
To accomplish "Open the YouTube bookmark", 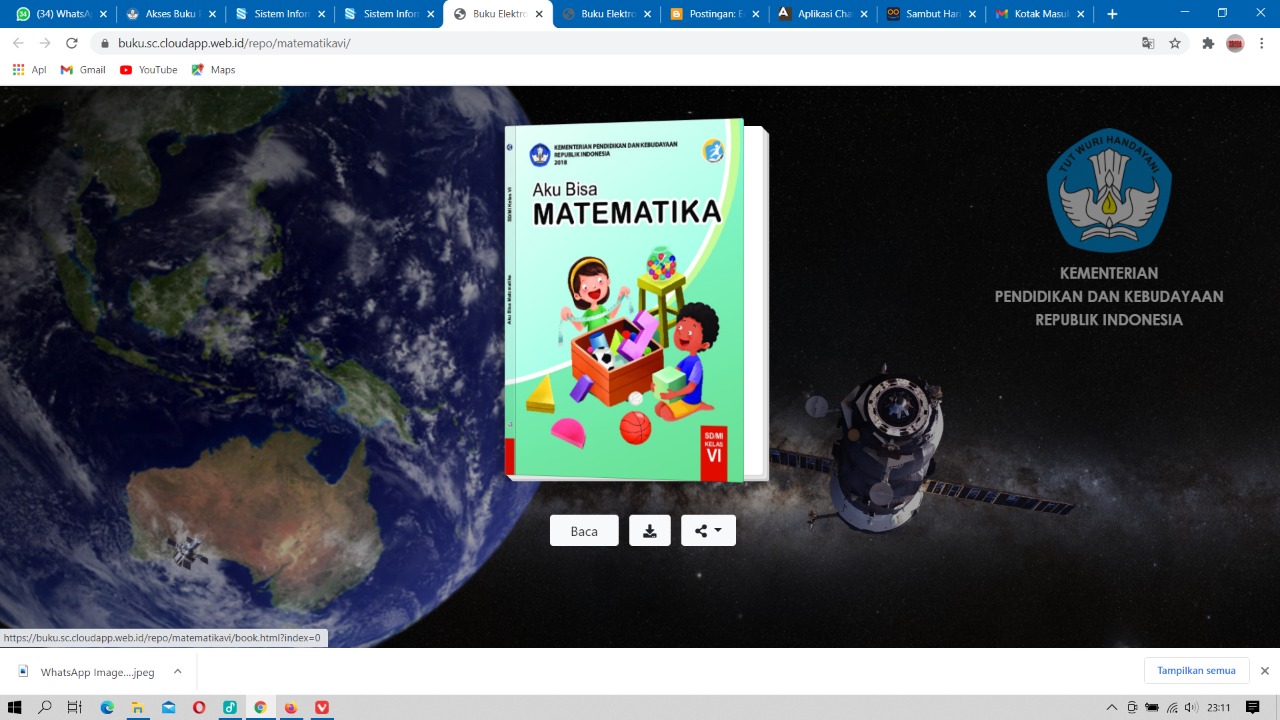I will (148, 70).
